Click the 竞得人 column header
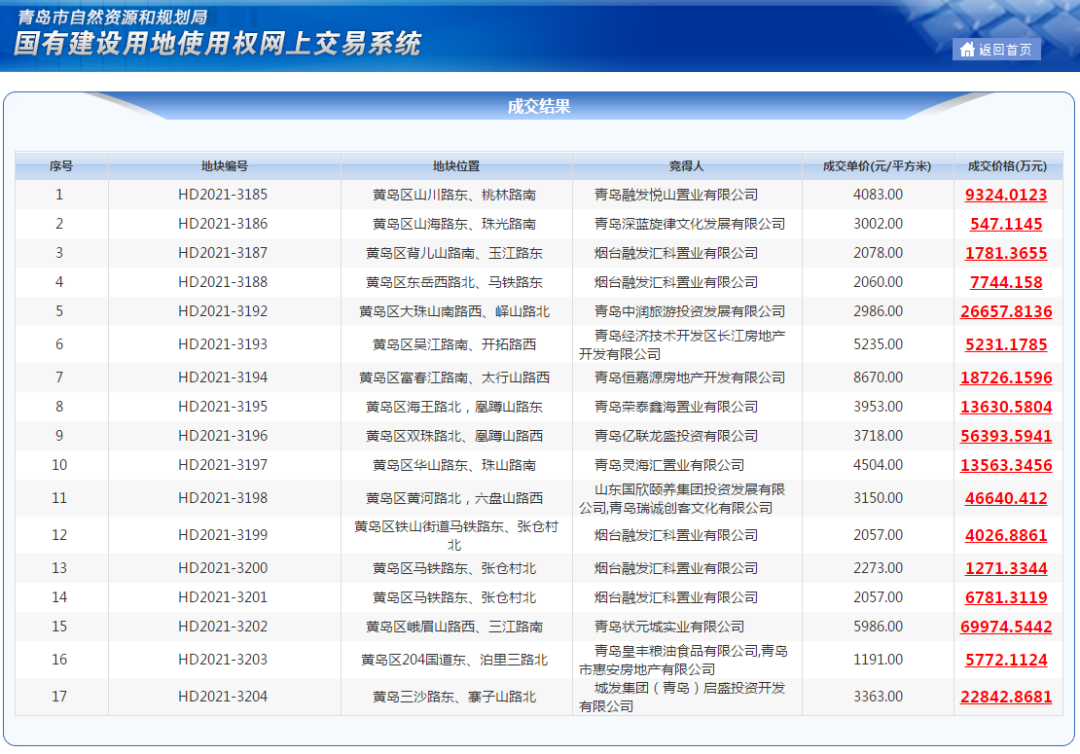 pyautogui.click(x=686, y=166)
